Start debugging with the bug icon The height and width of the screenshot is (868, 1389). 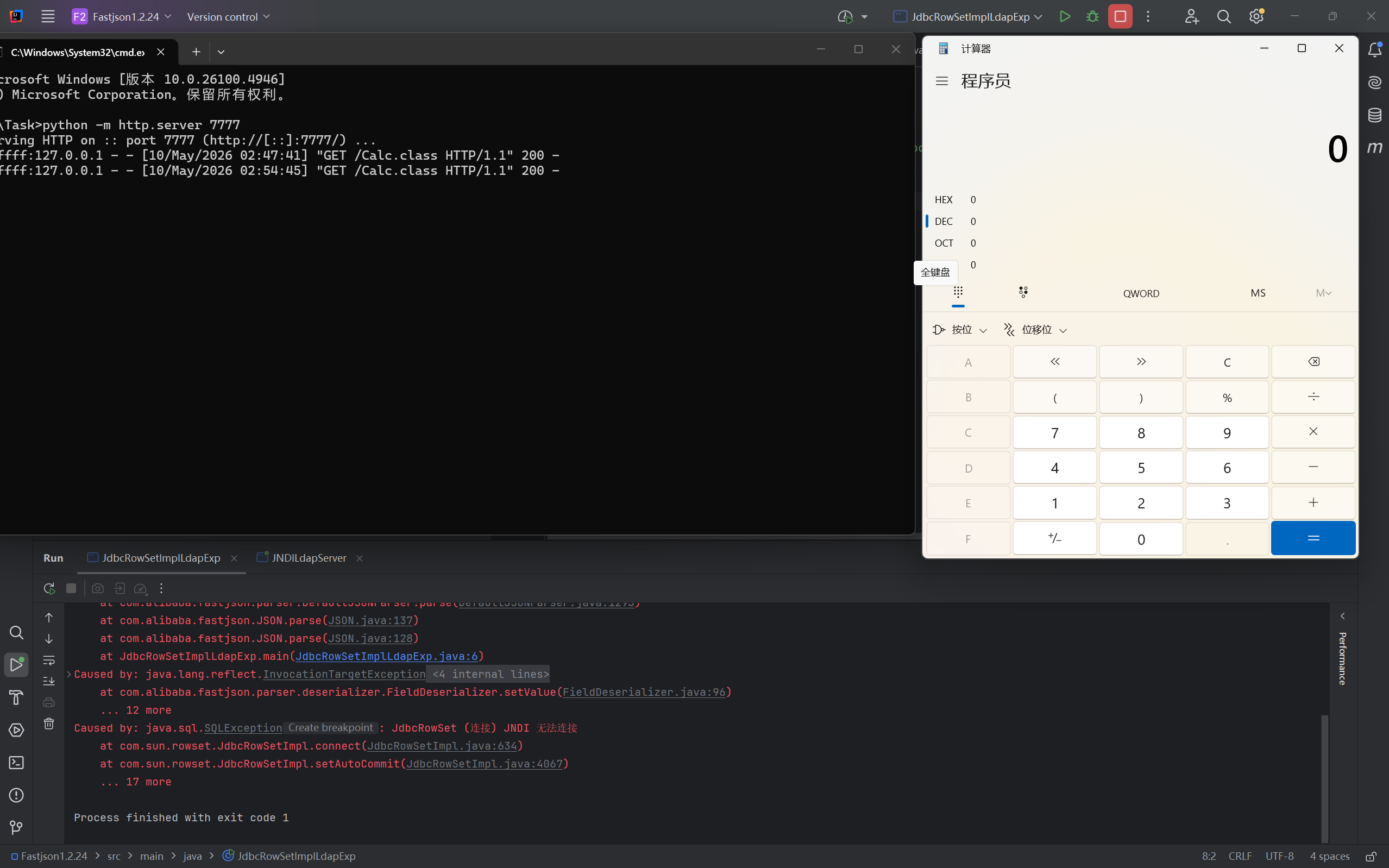[x=1092, y=17]
